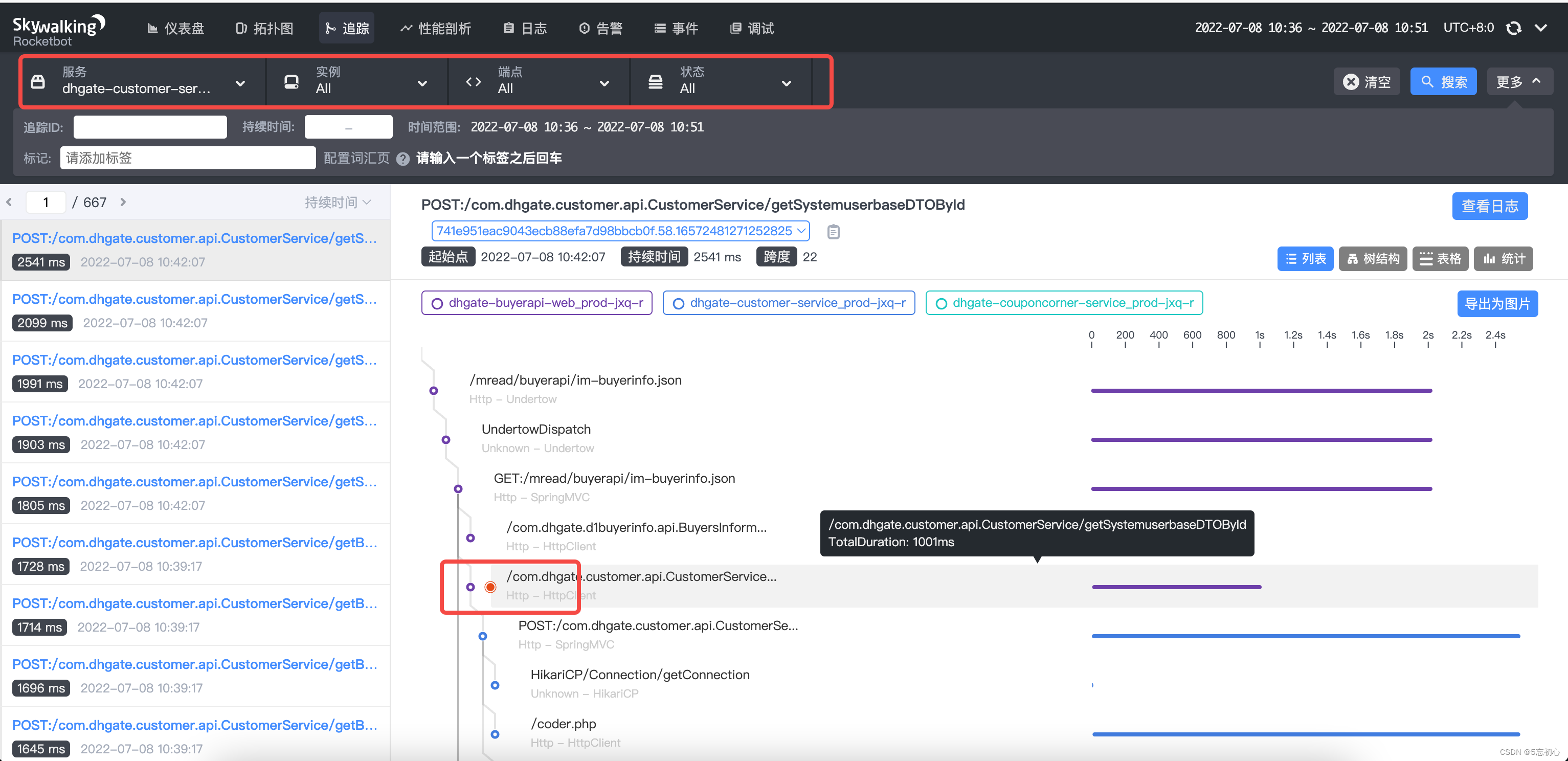Viewport: 1568px width, 761px height.
Task: Go to next trace list page
Action: point(123,202)
